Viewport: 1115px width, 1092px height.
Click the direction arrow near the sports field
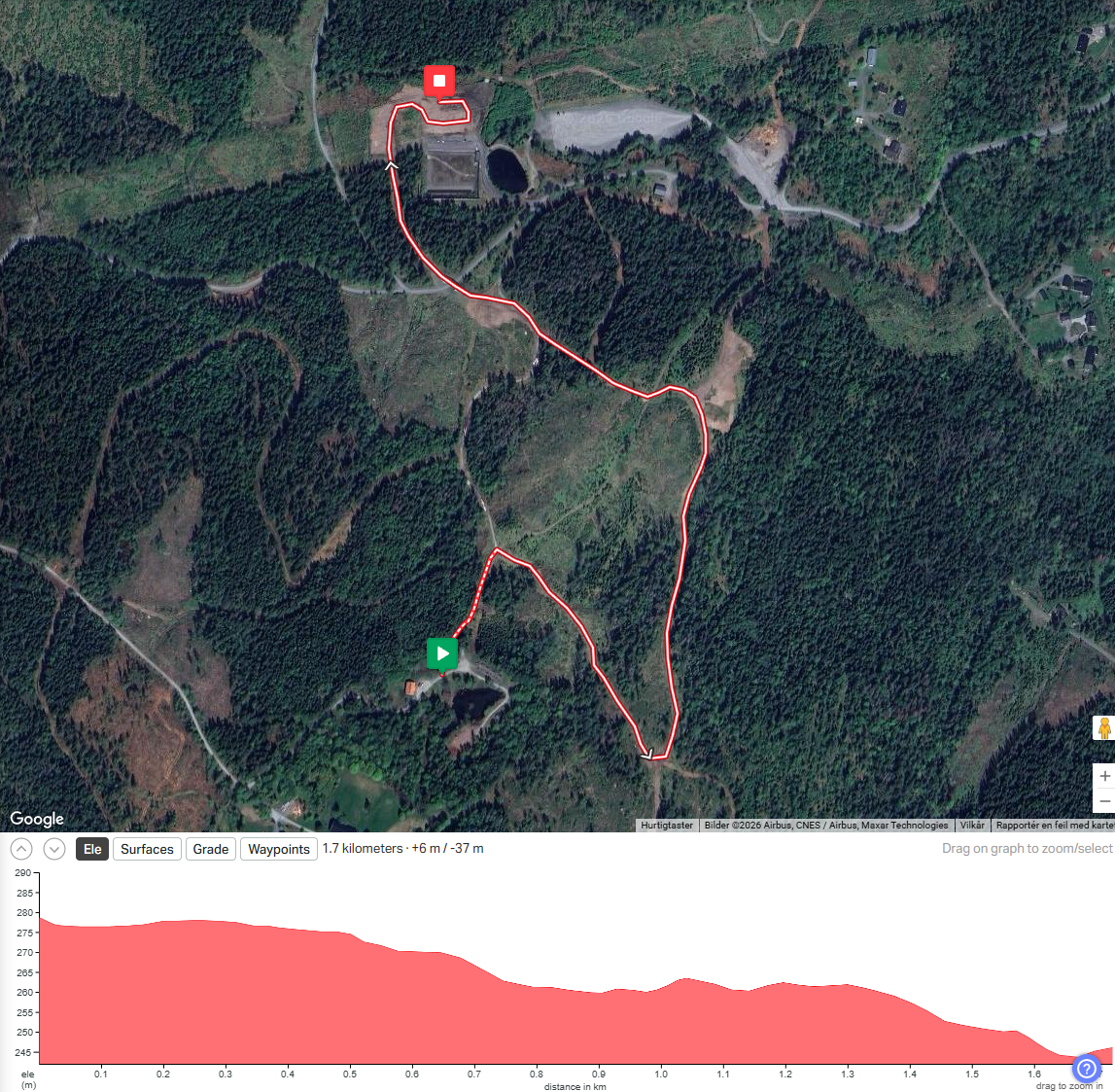point(391,165)
